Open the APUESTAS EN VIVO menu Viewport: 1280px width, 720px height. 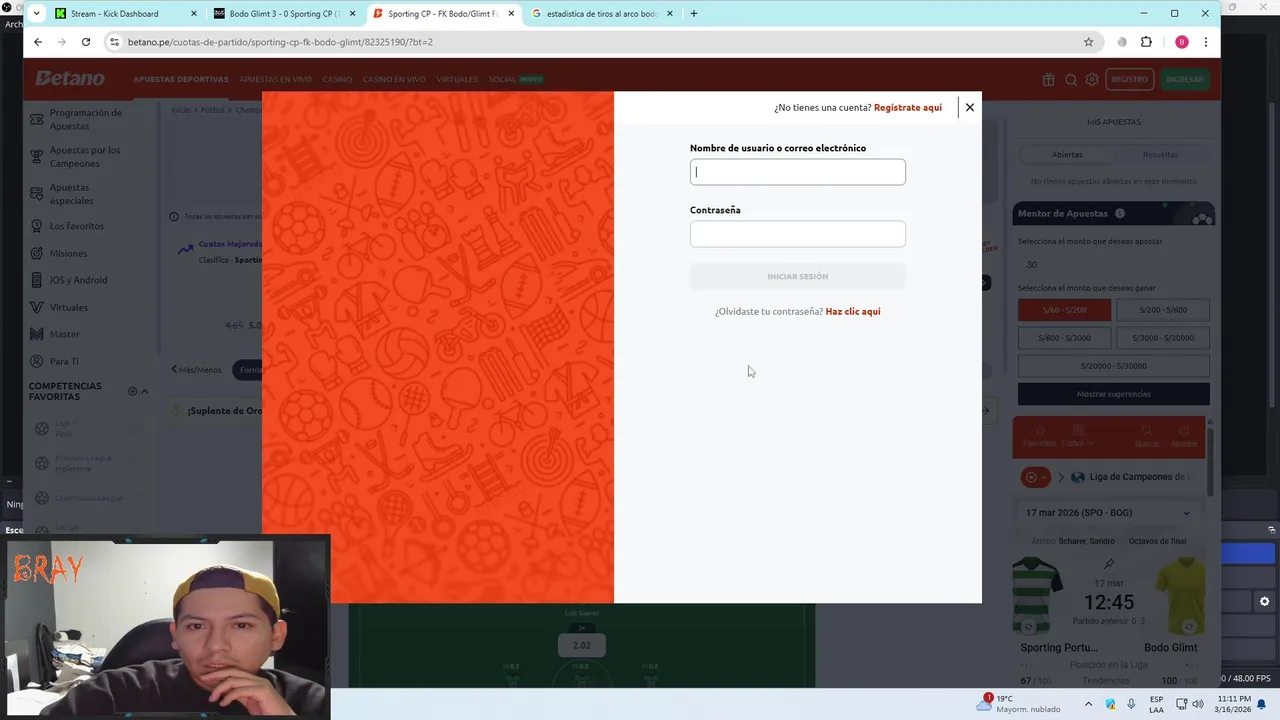point(275,79)
